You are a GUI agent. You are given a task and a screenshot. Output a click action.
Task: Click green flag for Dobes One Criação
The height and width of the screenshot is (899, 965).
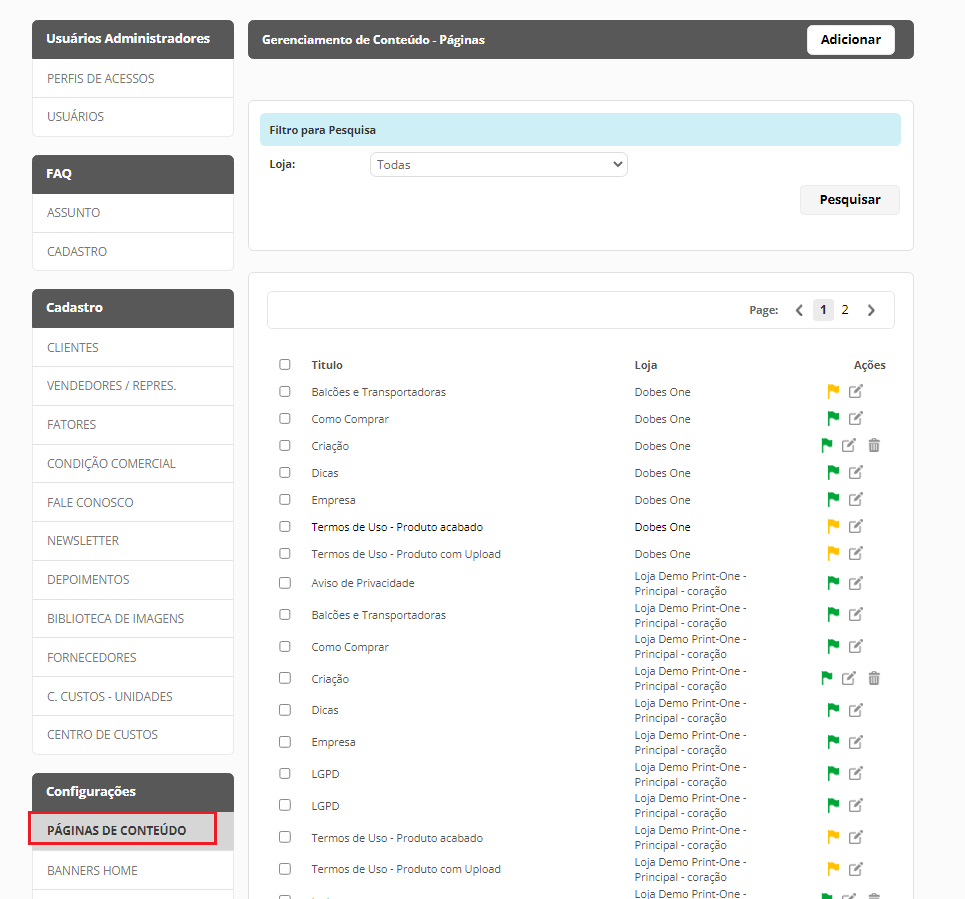click(x=827, y=446)
